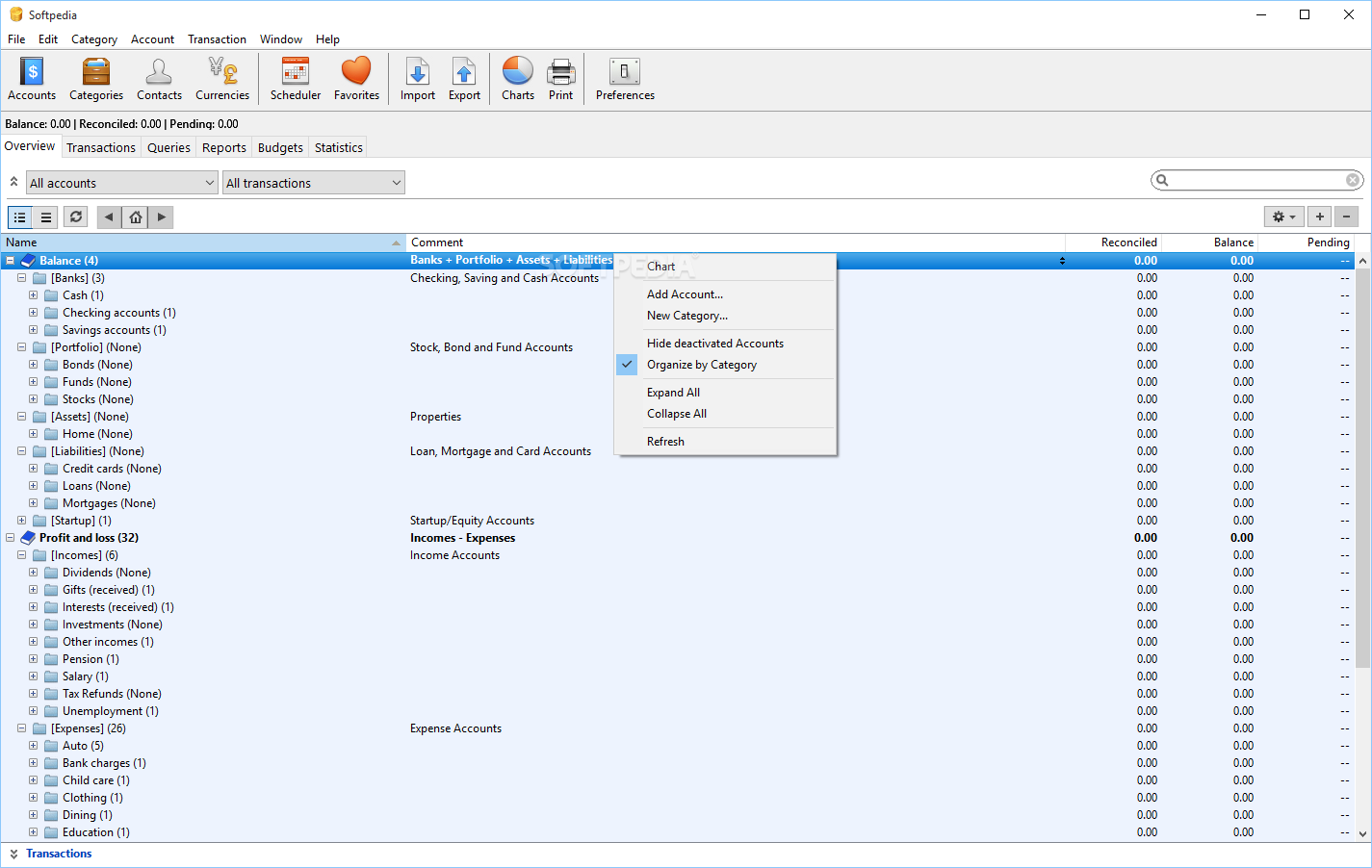Open the Currencies toolbar icon
This screenshot has width=1372, height=868.
(x=222, y=79)
